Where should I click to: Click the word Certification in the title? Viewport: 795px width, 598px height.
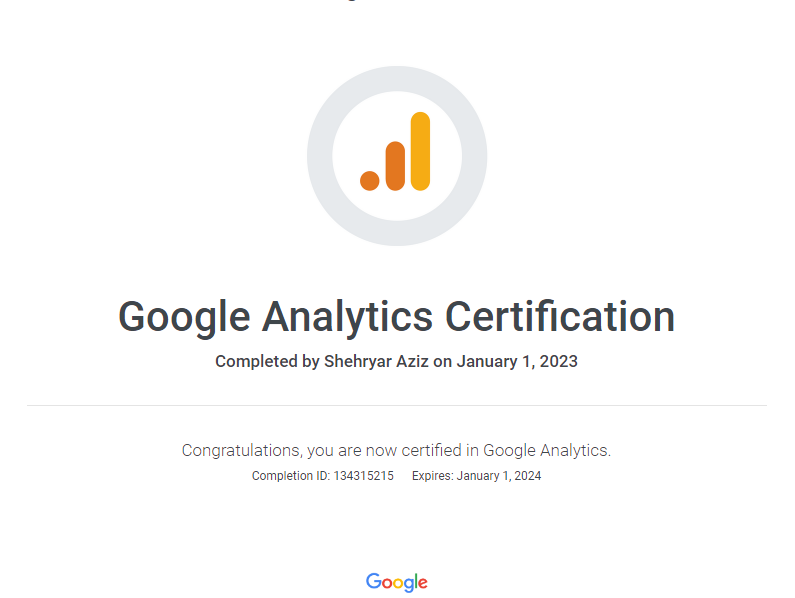point(560,317)
